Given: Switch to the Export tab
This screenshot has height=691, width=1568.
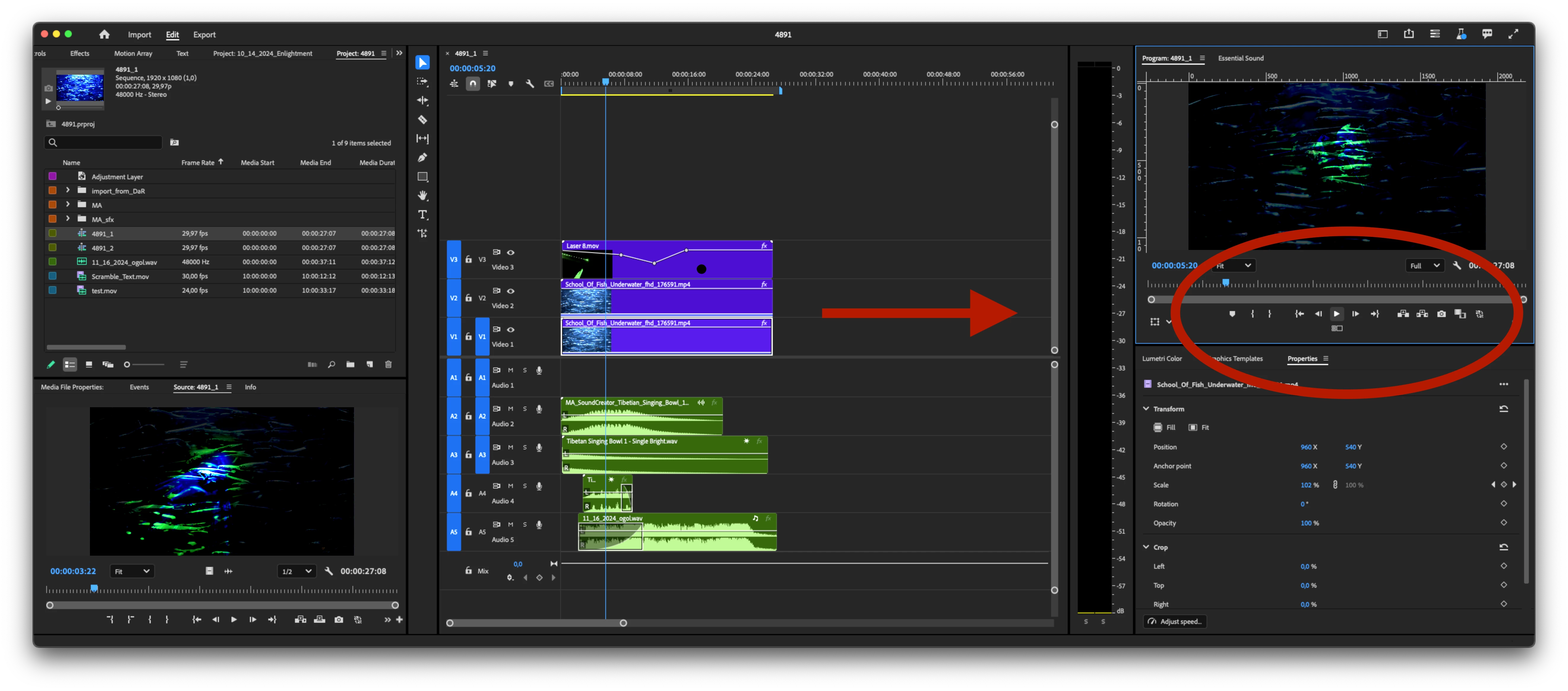Looking at the screenshot, I should pyautogui.click(x=204, y=35).
